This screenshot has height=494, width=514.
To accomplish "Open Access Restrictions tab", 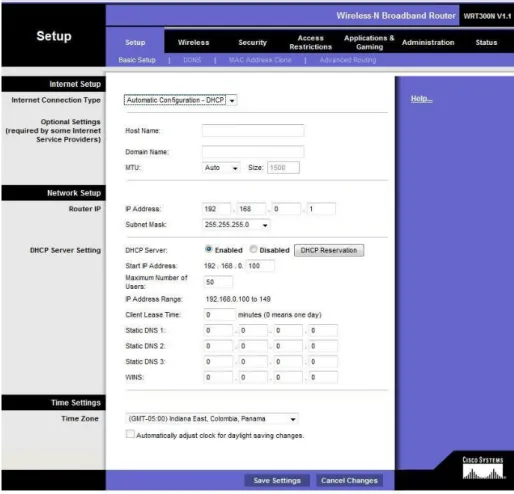I will (x=310, y=42).
